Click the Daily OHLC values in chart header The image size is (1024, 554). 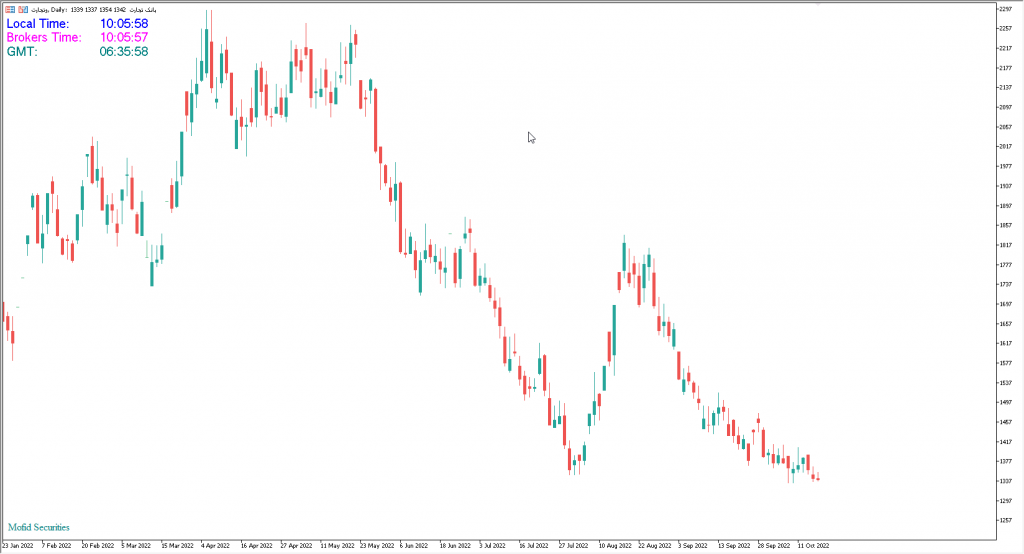click(x=98, y=10)
